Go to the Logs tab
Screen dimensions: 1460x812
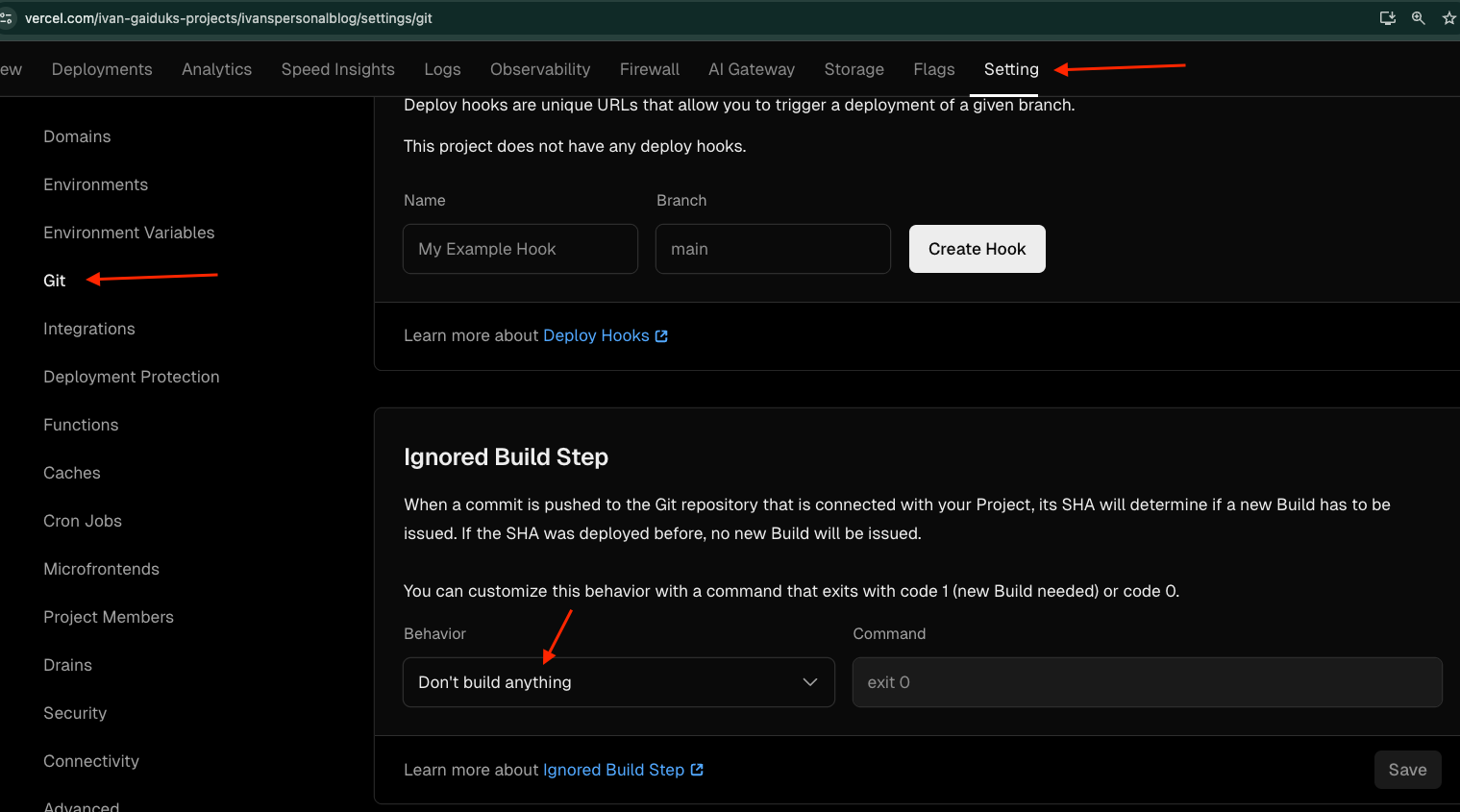(441, 68)
